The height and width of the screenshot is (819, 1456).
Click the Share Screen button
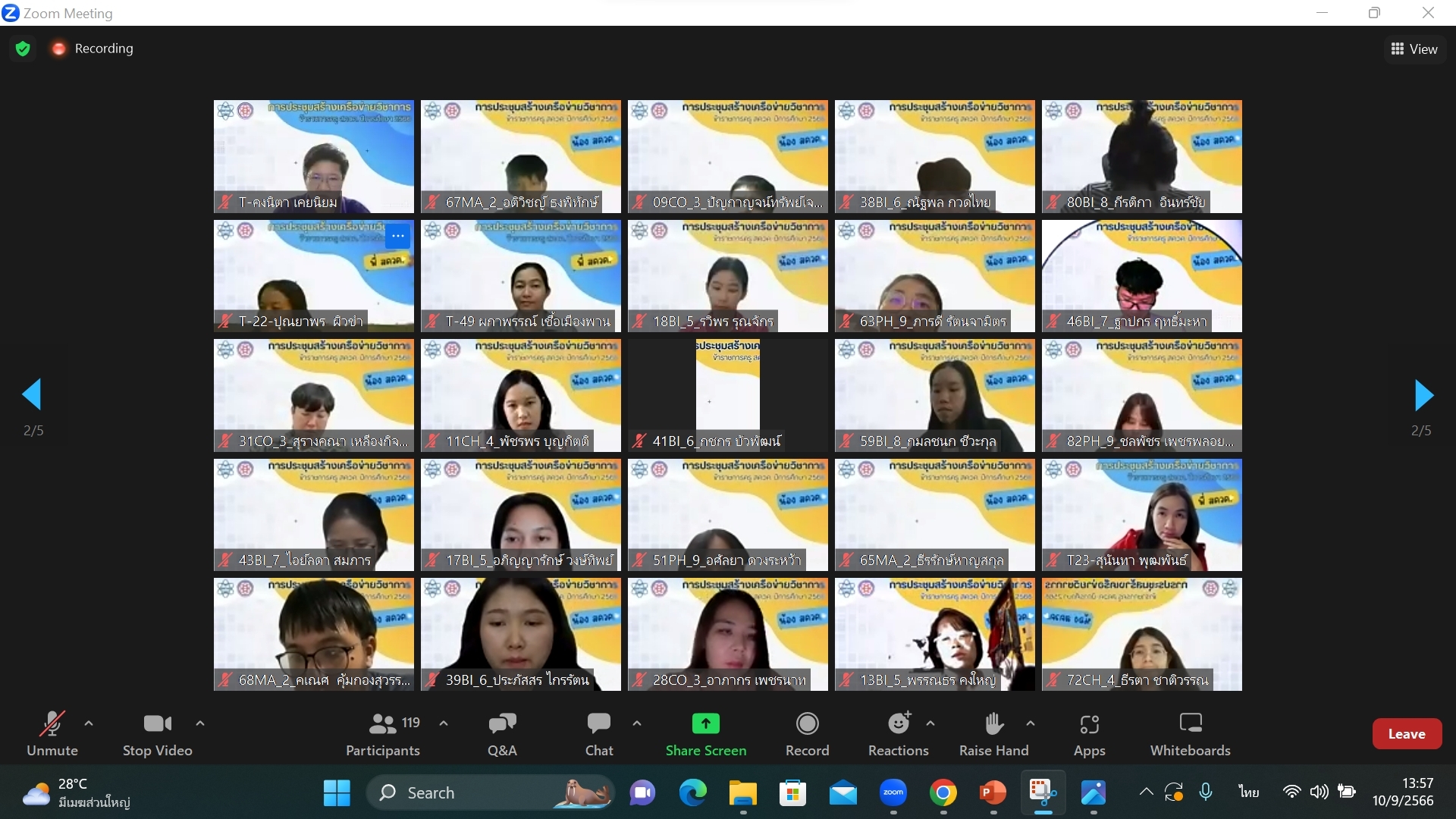(706, 733)
